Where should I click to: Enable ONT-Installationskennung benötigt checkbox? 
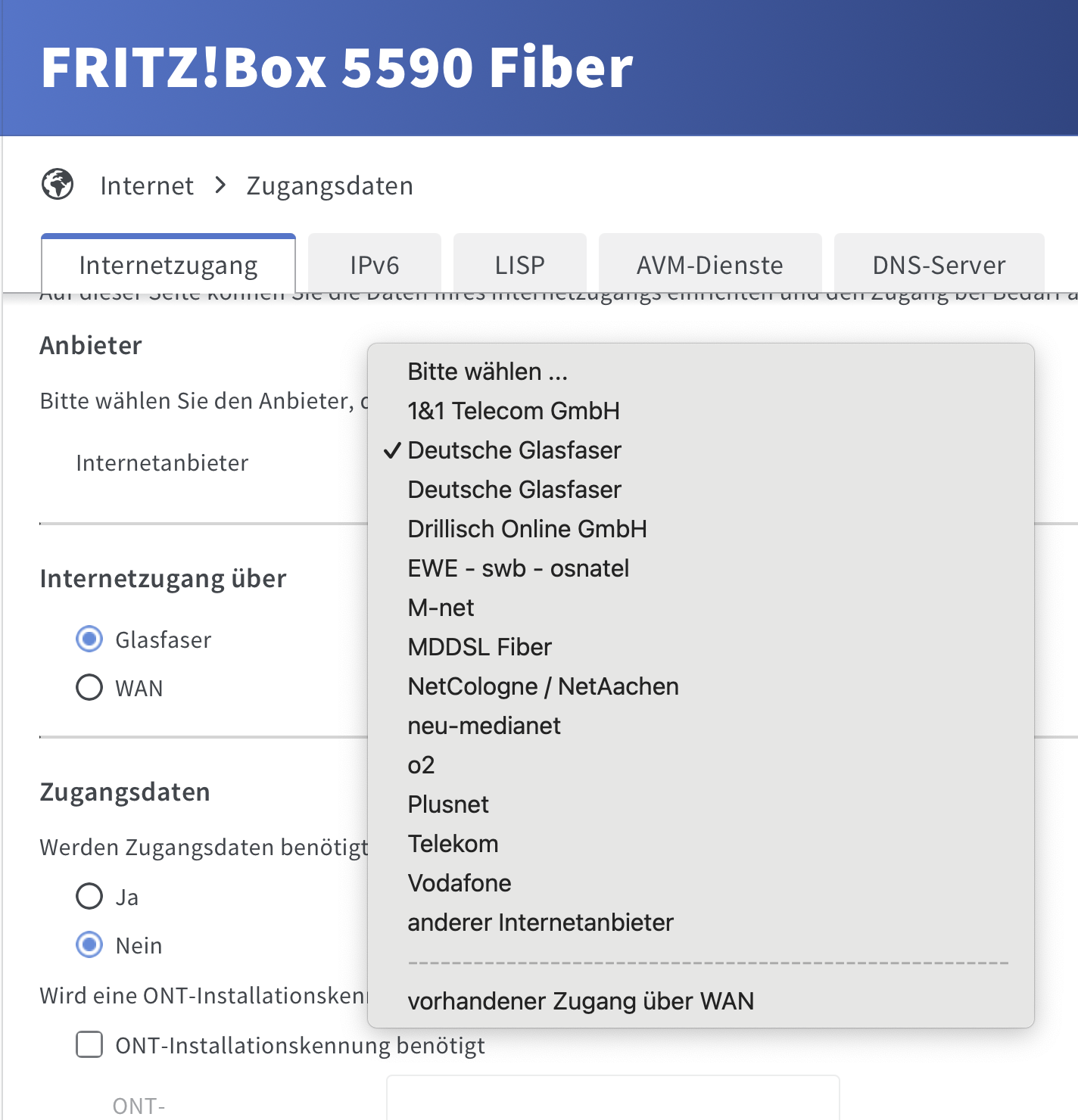point(89,1044)
